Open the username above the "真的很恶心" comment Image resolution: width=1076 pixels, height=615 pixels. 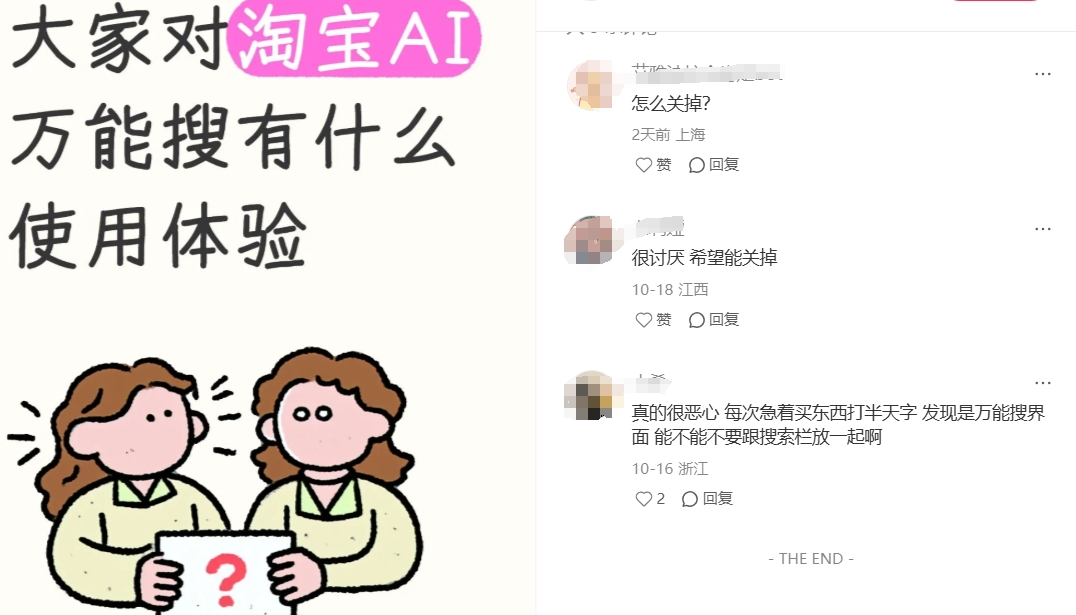(x=650, y=381)
